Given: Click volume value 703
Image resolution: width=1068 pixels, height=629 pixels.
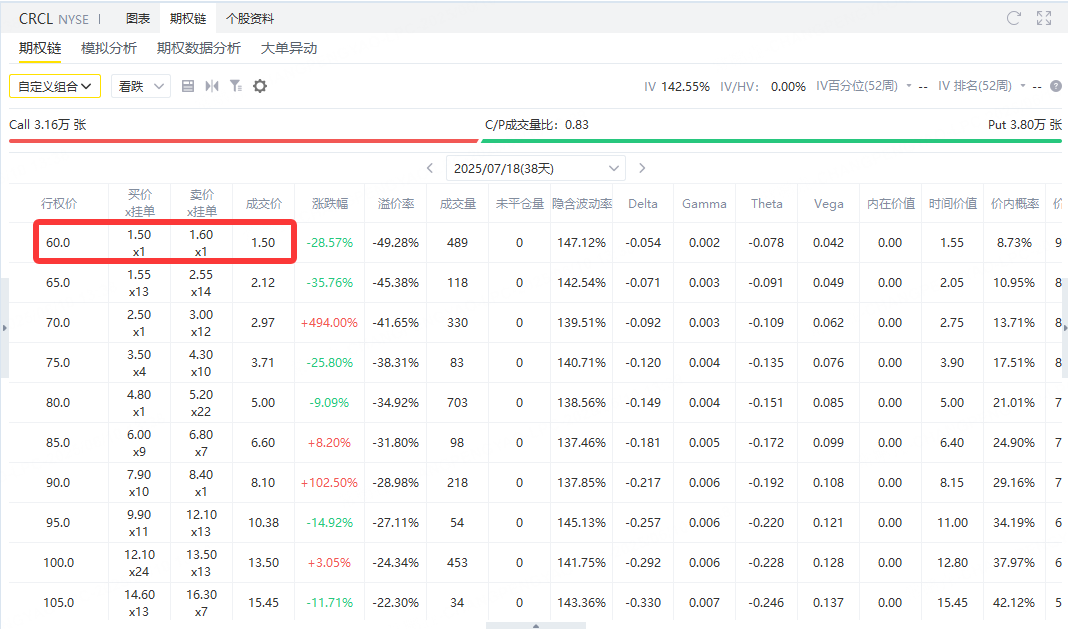Looking at the screenshot, I should 457,403.
